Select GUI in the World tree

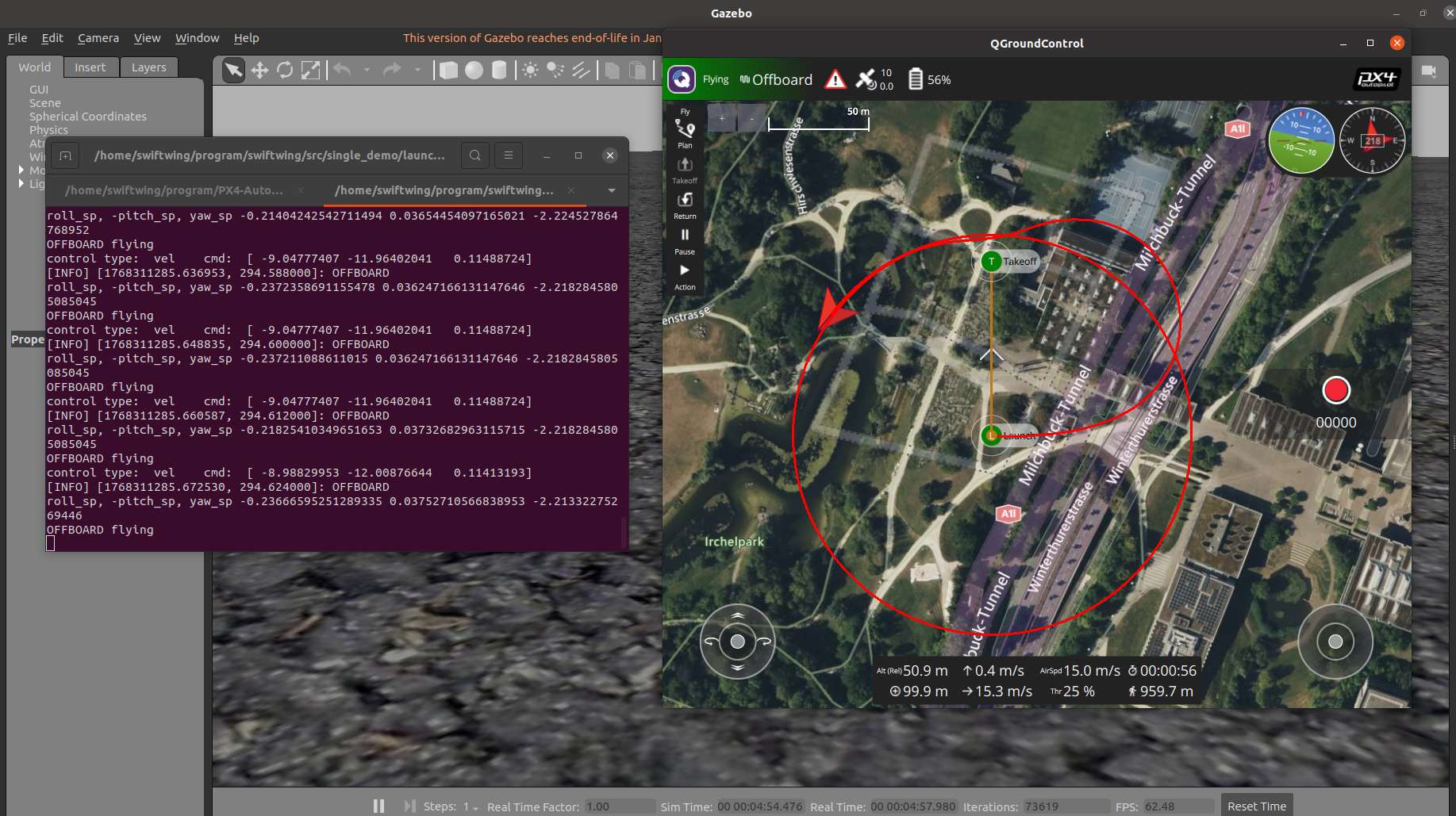[39, 90]
